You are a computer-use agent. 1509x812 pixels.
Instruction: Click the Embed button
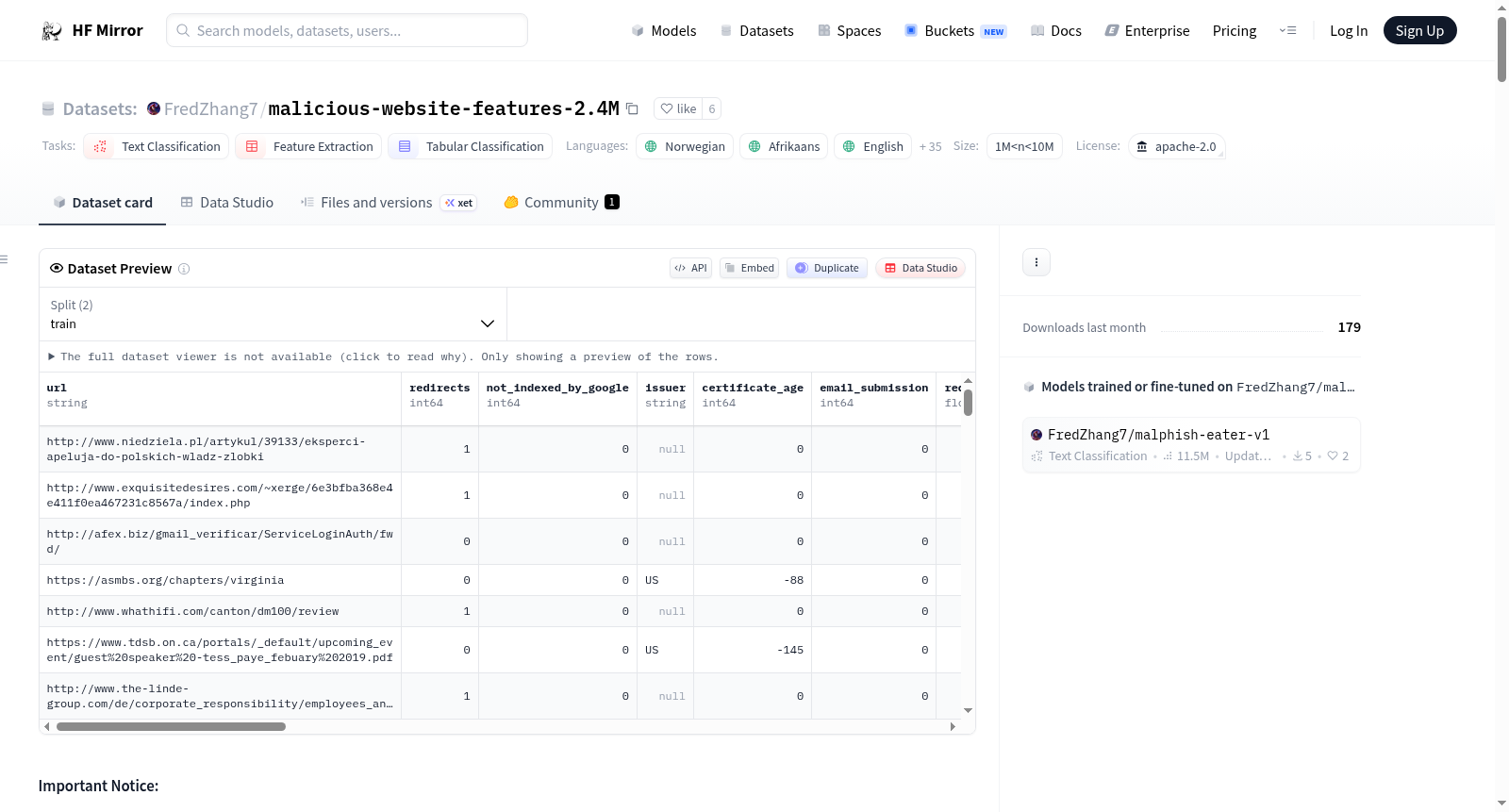pyautogui.click(x=750, y=268)
